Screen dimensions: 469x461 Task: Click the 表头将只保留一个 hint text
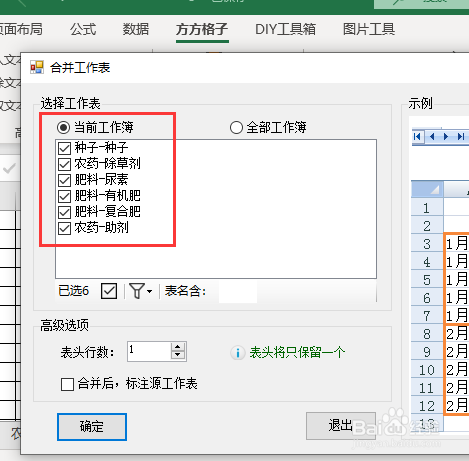point(297,352)
